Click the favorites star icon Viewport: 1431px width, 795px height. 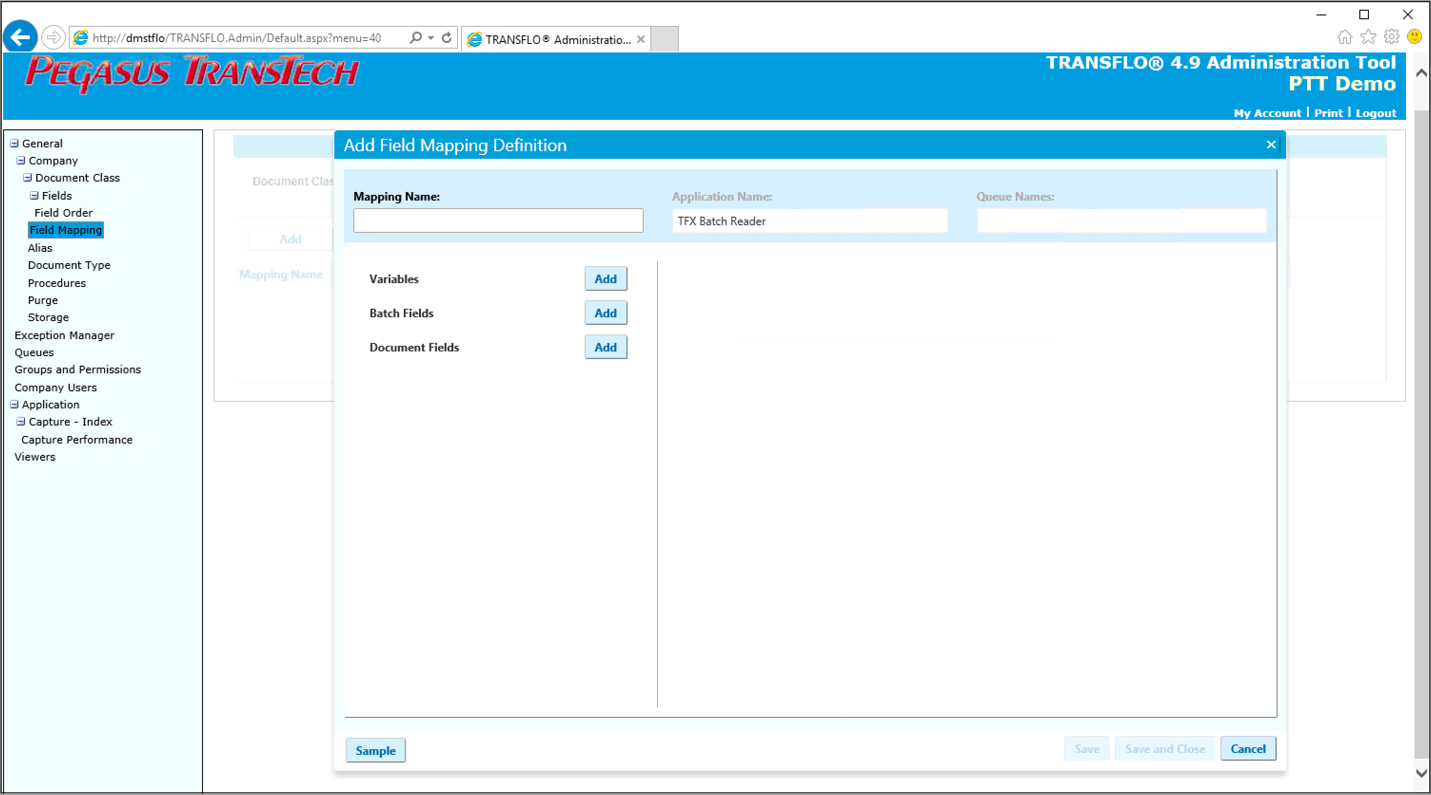tap(1368, 37)
